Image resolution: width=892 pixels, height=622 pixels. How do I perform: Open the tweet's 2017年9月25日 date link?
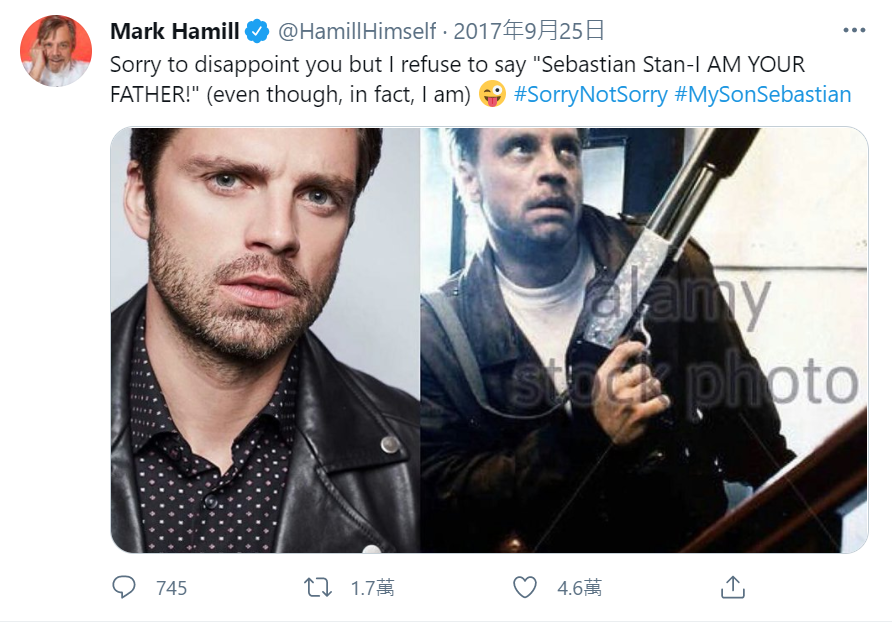tap(529, 31)
